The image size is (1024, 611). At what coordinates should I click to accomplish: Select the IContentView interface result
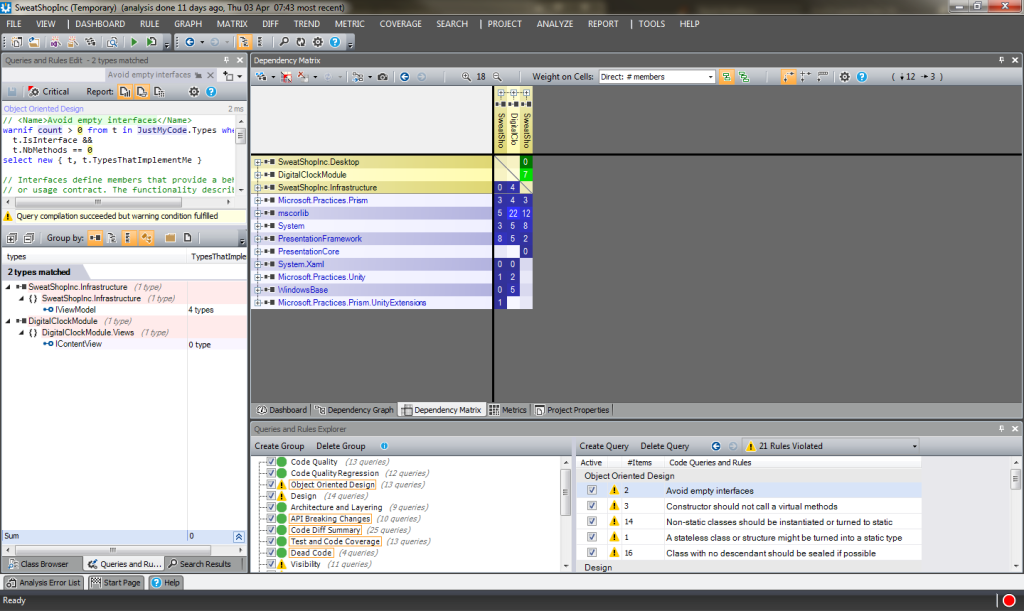coord(78,344)
